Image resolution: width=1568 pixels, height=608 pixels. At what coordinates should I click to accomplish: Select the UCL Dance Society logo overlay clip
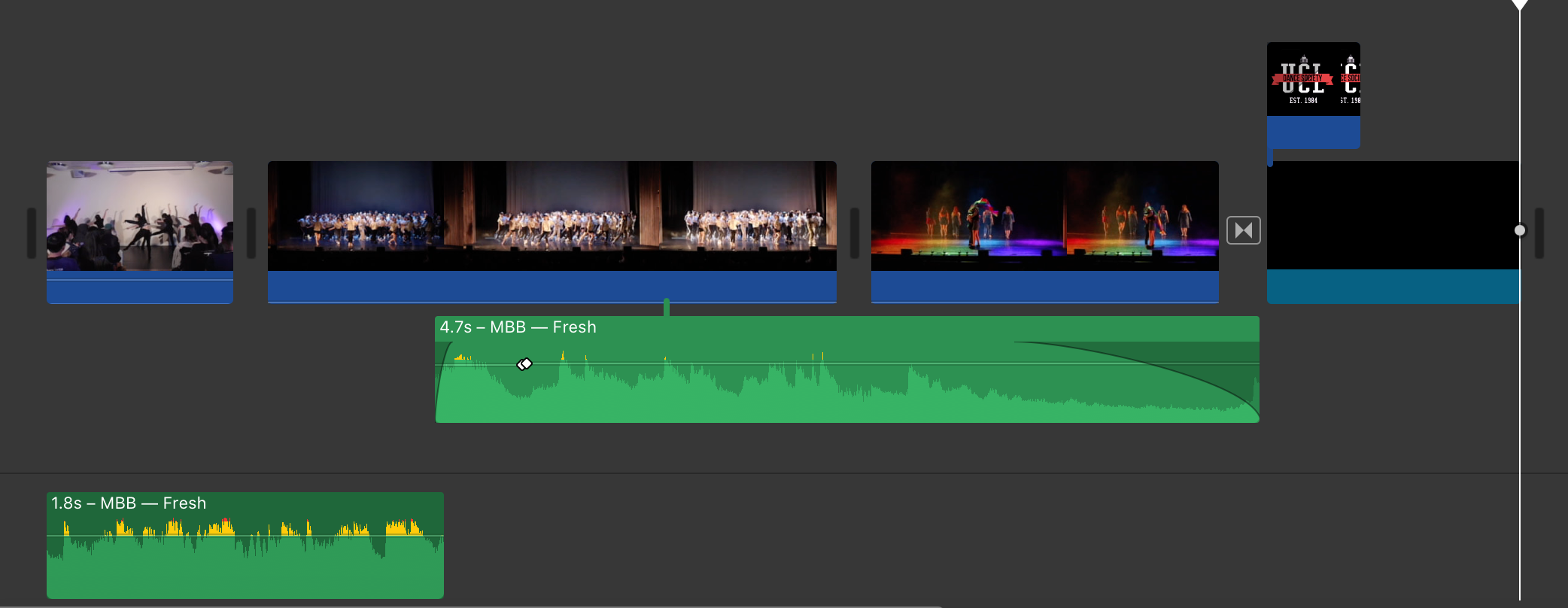click(x=1313, y=79)
